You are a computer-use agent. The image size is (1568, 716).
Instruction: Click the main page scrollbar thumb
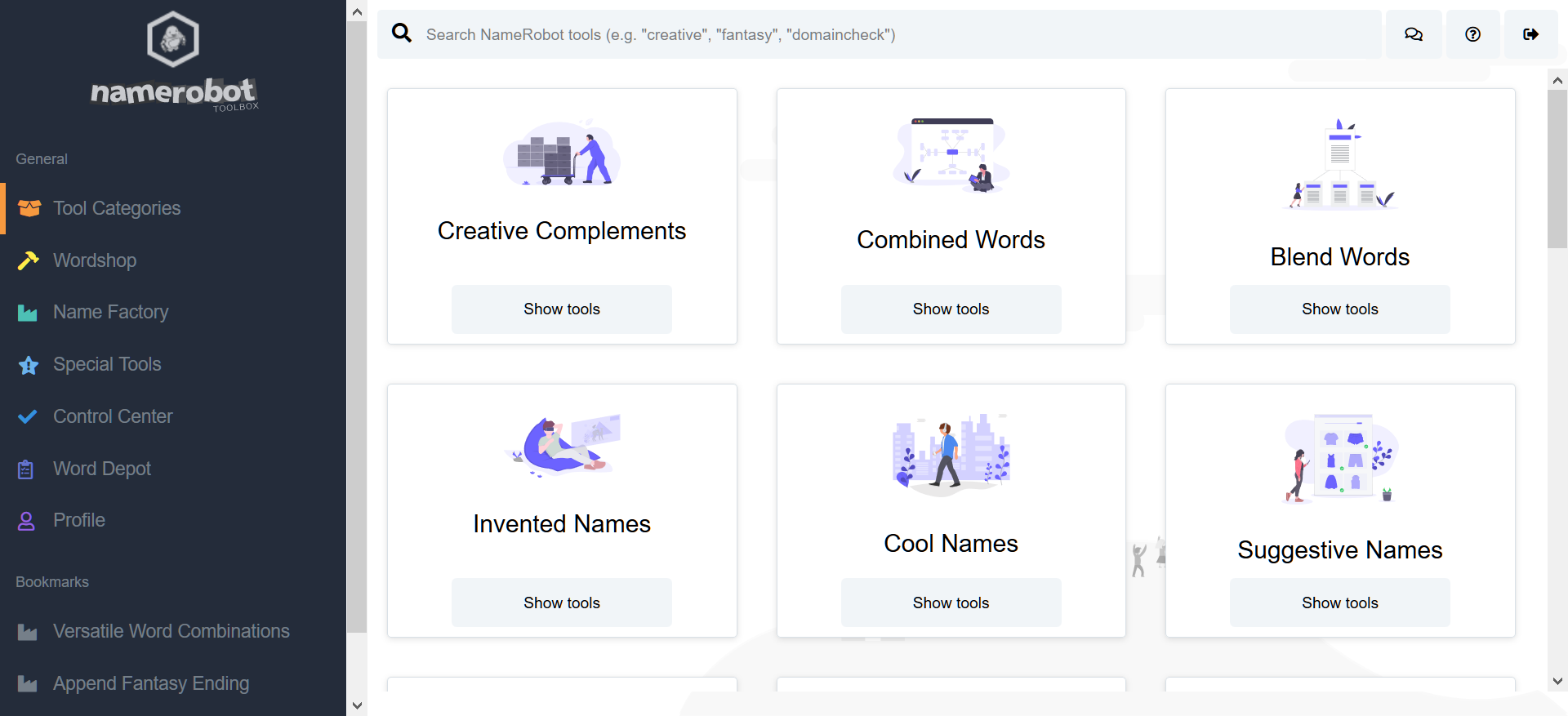coord(1557,169)
